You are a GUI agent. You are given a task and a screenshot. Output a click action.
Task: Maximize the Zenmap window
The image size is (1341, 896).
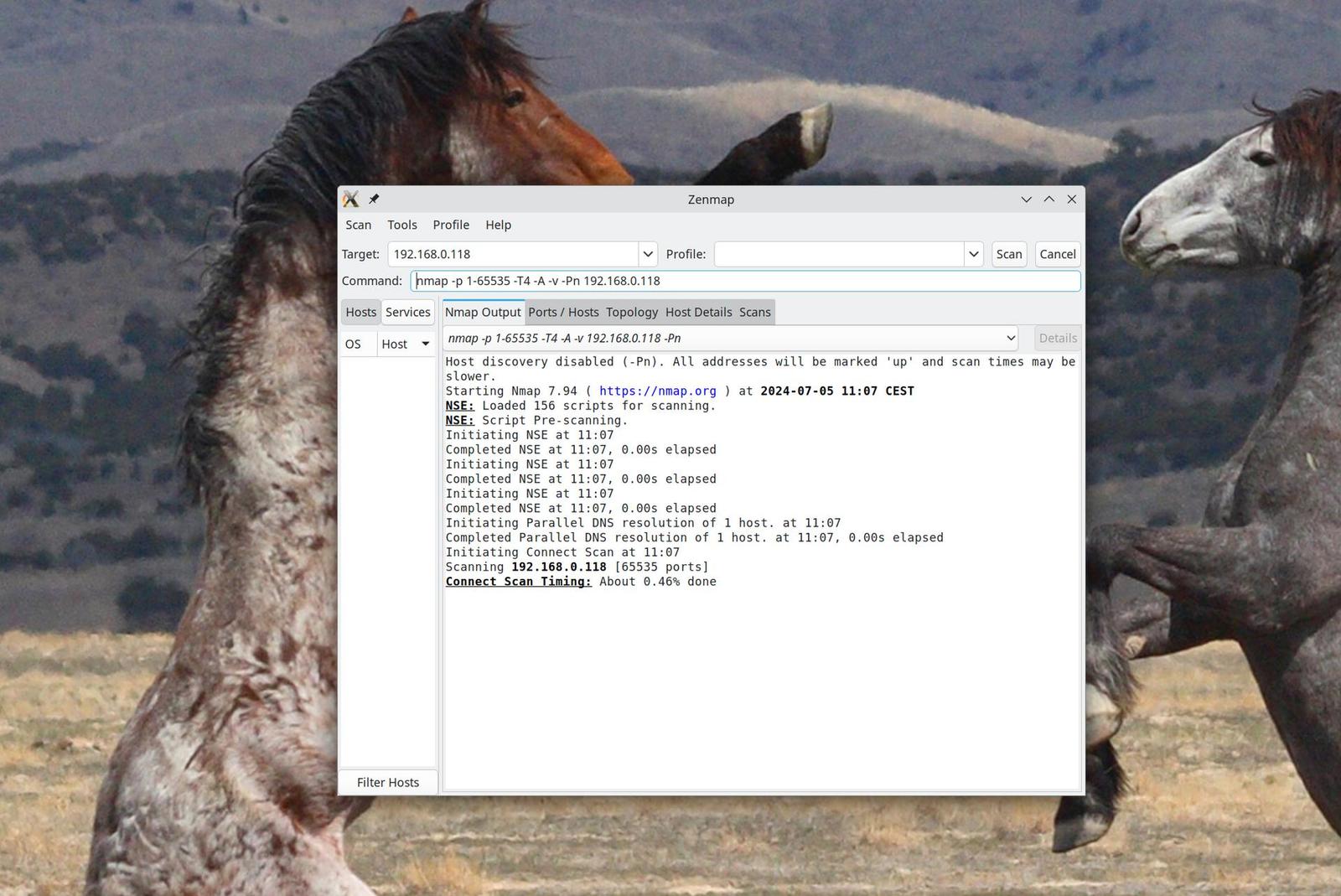coord(1049,199)
